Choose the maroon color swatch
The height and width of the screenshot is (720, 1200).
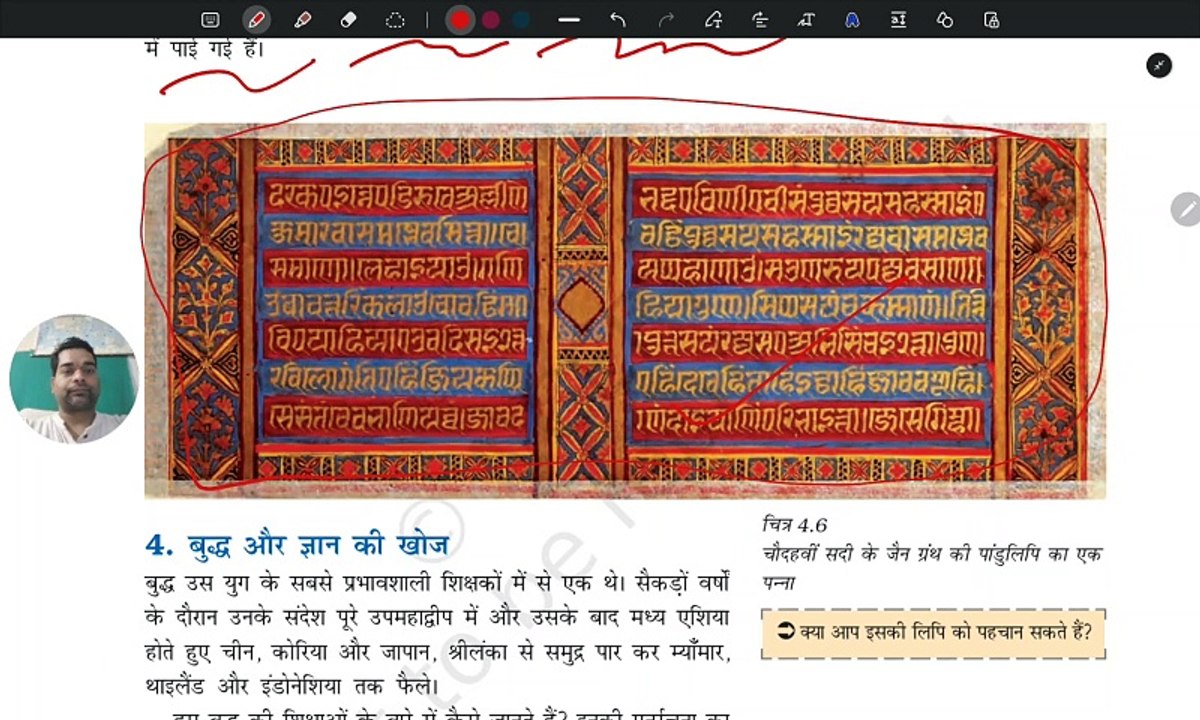pos(490,19)
